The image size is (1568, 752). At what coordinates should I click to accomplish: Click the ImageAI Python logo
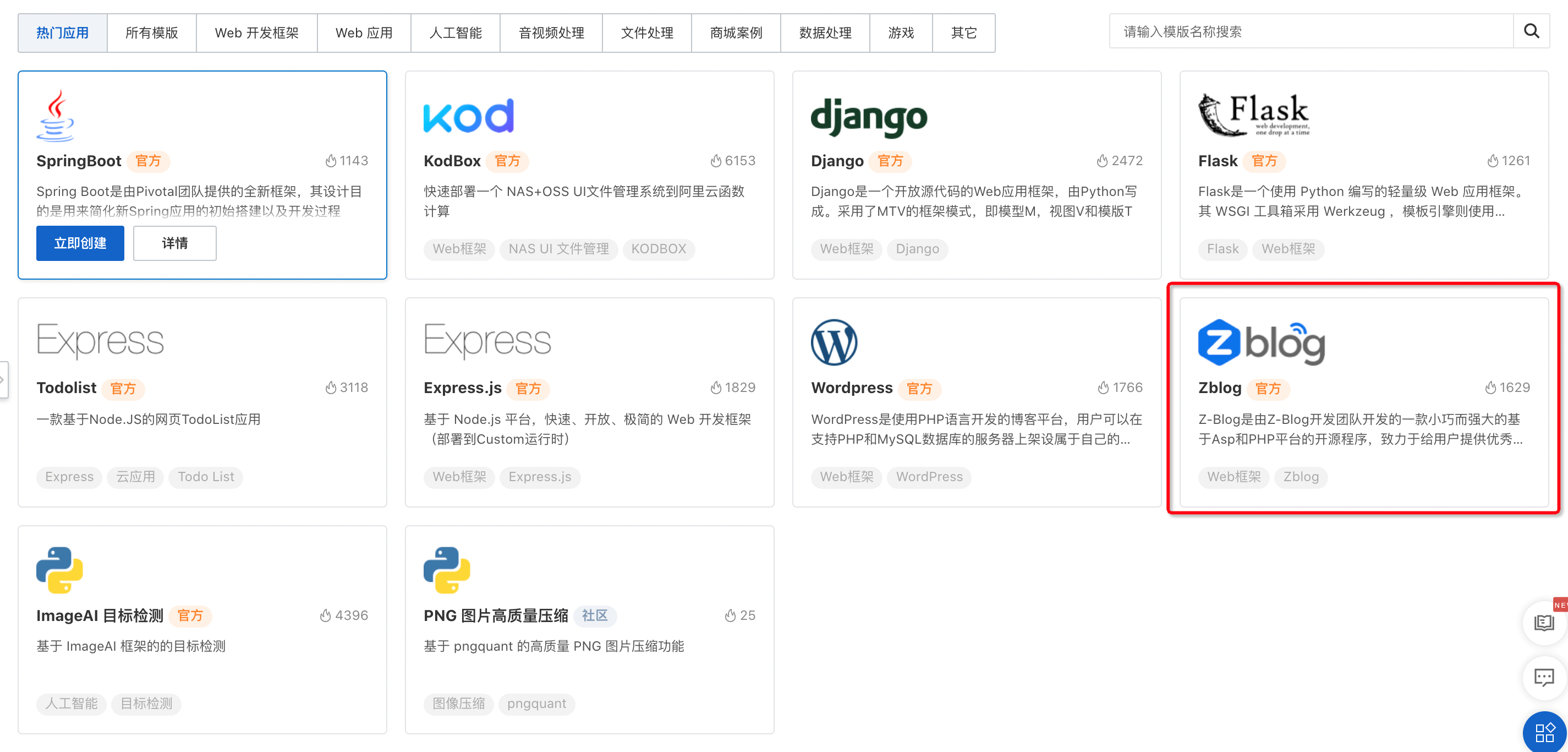click(x=59, y=569)
